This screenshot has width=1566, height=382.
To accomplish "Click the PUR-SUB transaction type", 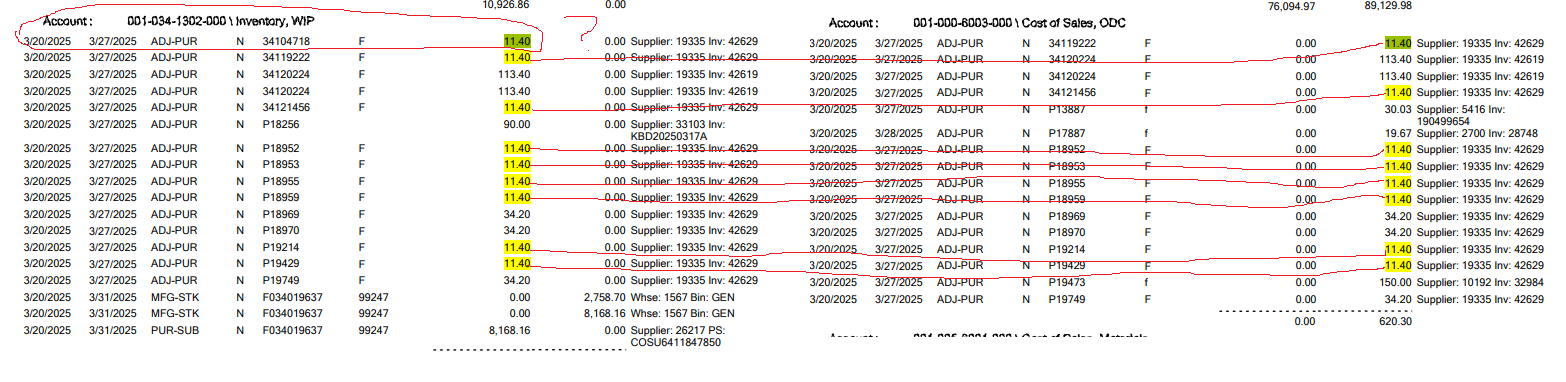I will 174,329.
